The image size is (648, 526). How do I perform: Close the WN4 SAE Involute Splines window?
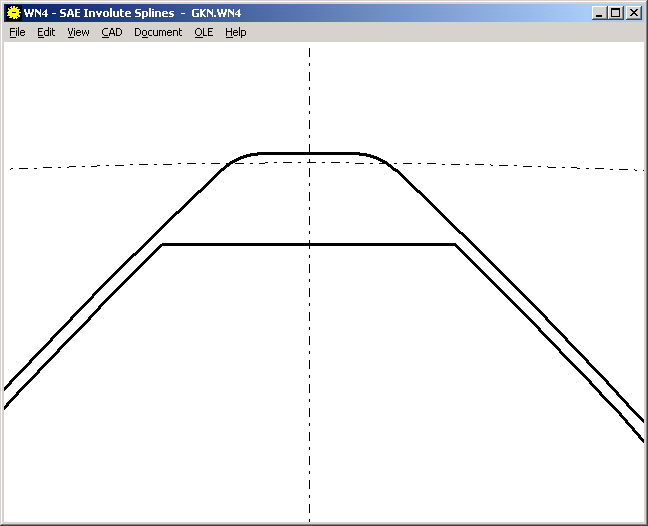[x=634, y=13]
